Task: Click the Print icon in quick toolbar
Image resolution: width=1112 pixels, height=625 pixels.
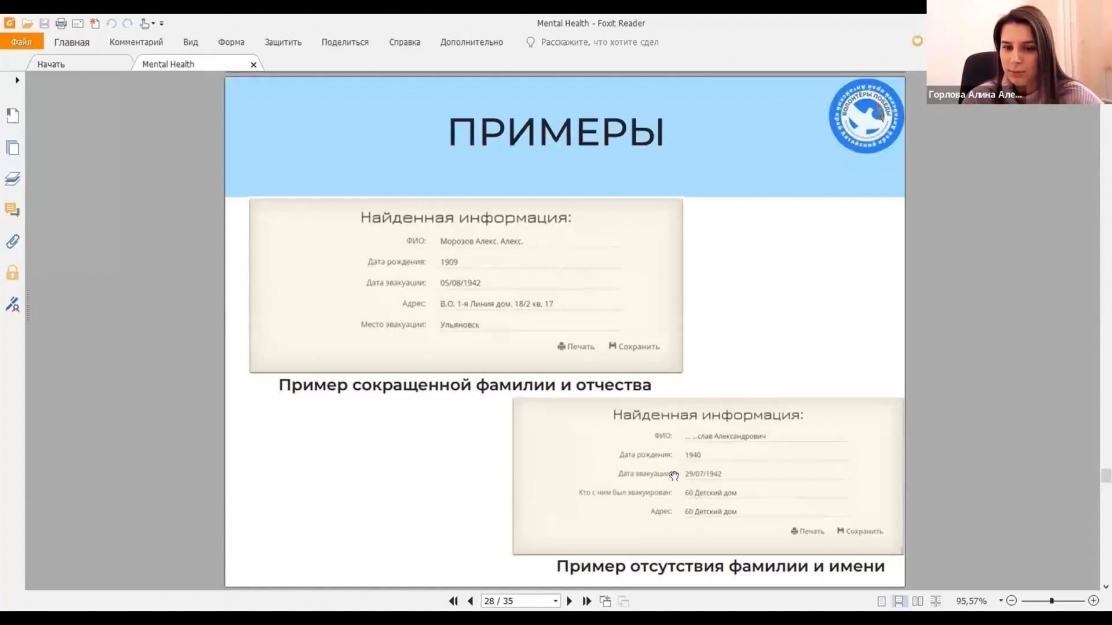Action: pyautogui.click(x=61, y=23)
